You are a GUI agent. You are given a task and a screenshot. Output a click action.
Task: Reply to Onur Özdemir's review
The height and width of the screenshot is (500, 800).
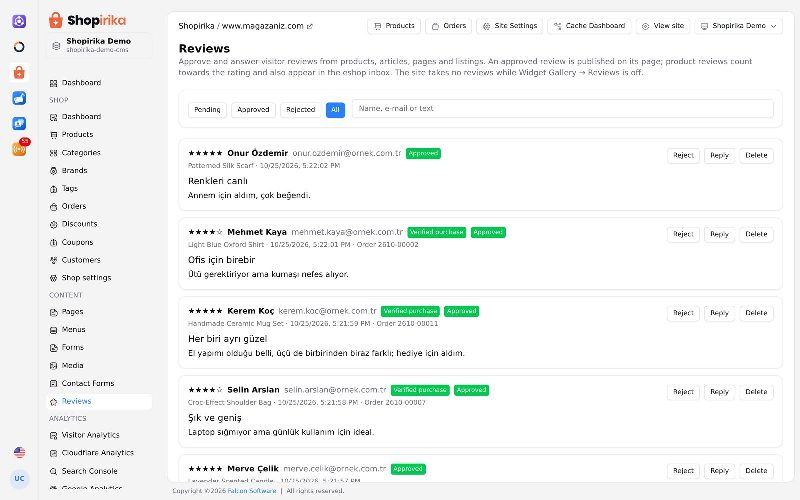[719, 156]
